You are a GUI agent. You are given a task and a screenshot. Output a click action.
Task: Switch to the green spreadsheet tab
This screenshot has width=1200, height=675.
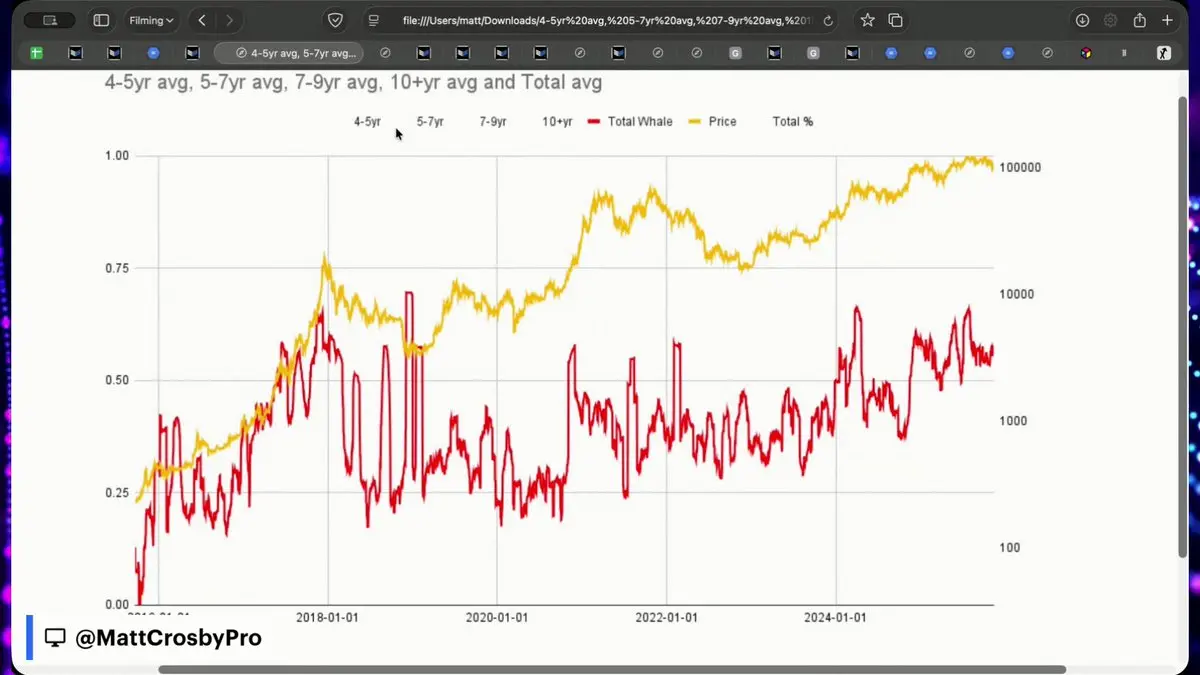pos(36,53)
